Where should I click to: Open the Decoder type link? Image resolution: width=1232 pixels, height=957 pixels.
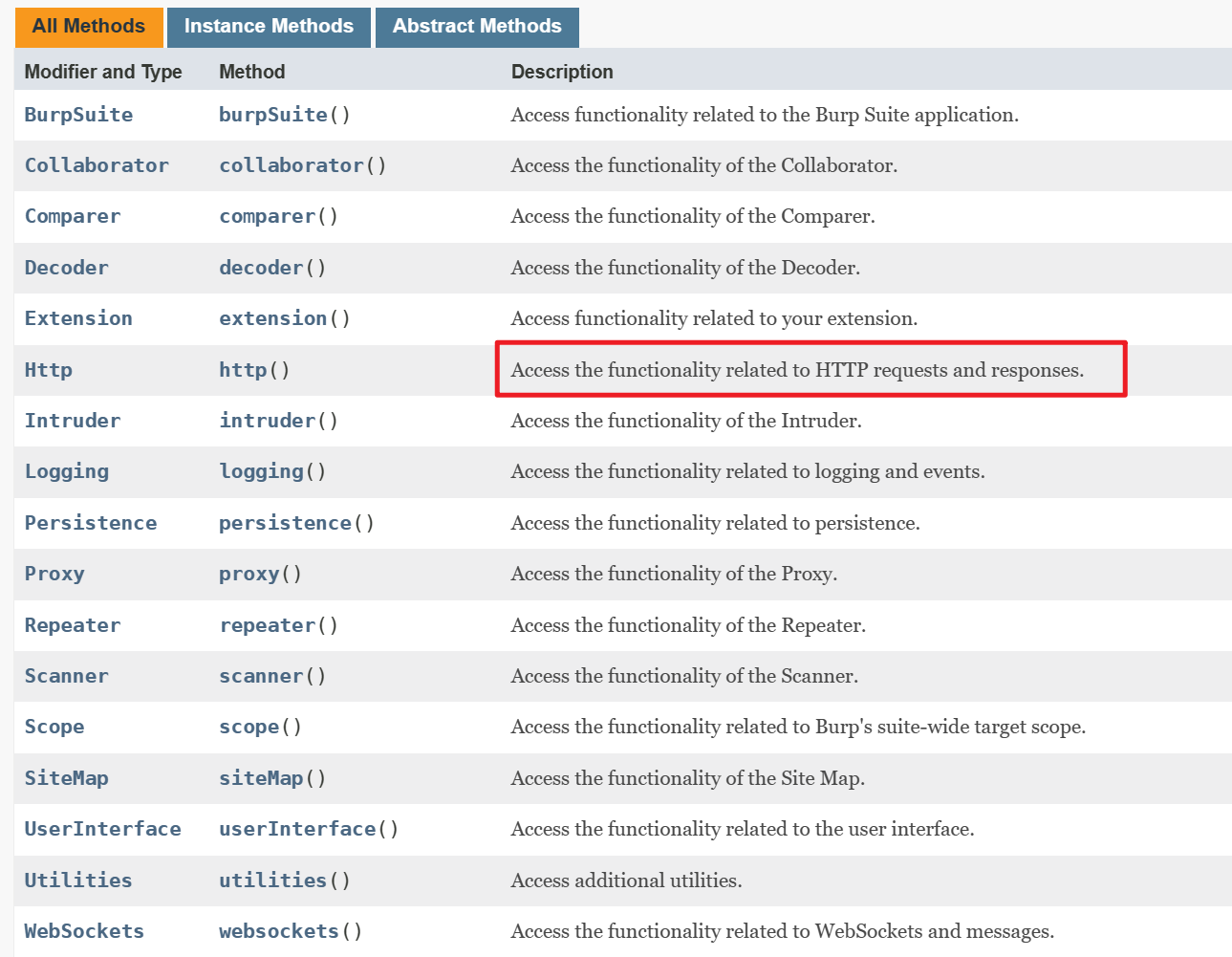pos(66,268)
